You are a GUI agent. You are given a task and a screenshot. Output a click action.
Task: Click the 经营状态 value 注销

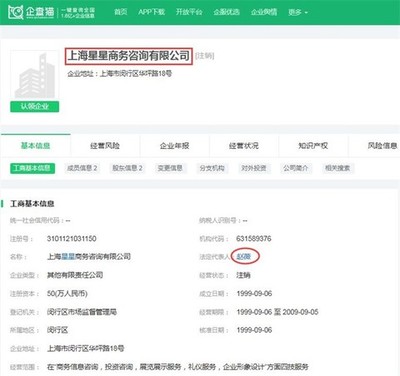coord(243,275)
